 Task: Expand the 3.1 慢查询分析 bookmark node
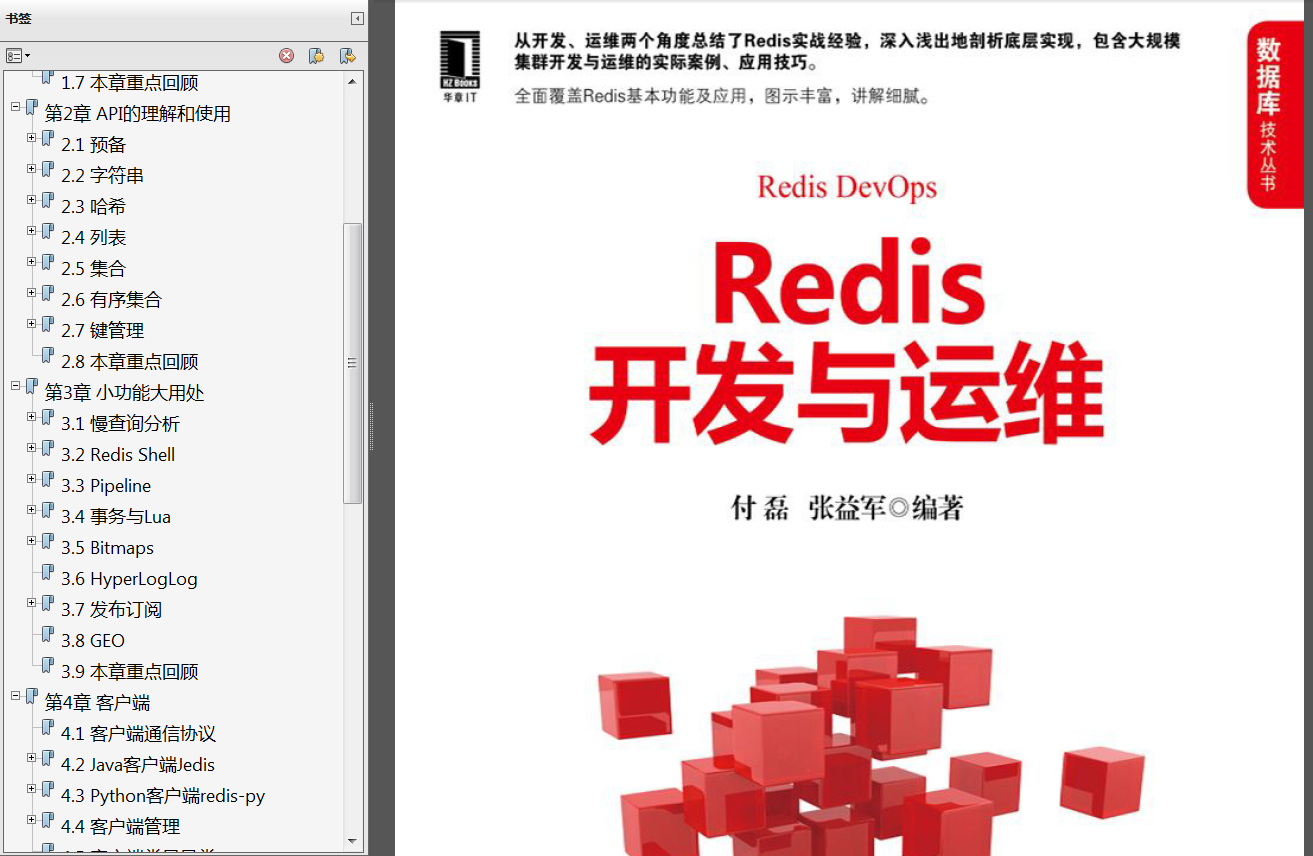coord(31,416)
